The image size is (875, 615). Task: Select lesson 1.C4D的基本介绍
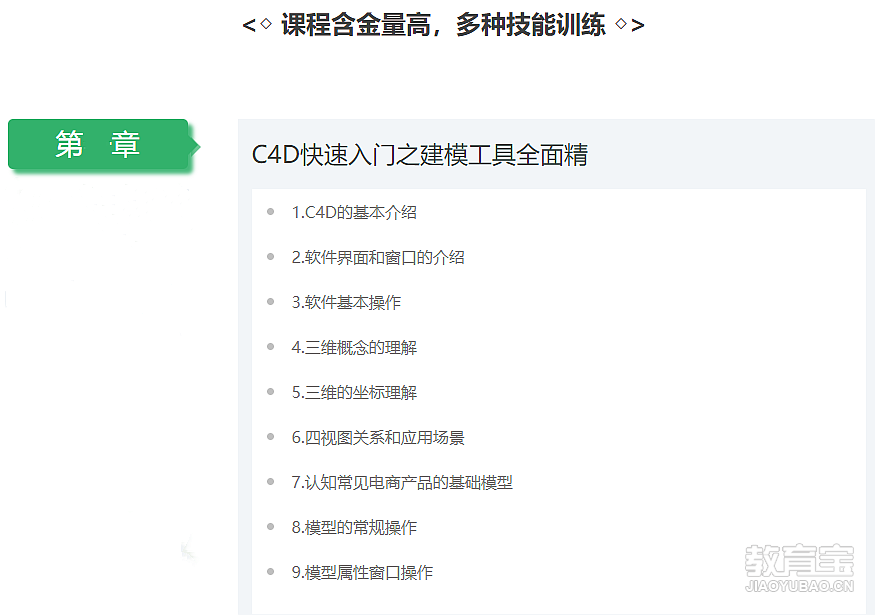pos(354,212)
